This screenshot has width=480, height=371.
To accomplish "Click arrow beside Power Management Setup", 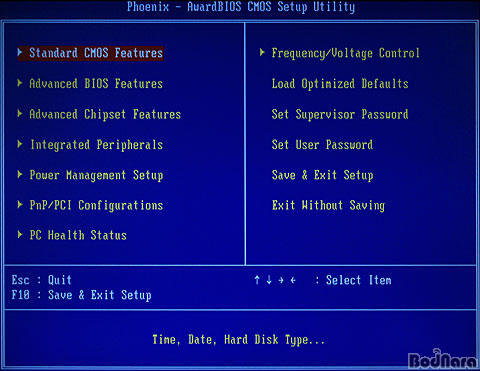I will pos(20,174).
